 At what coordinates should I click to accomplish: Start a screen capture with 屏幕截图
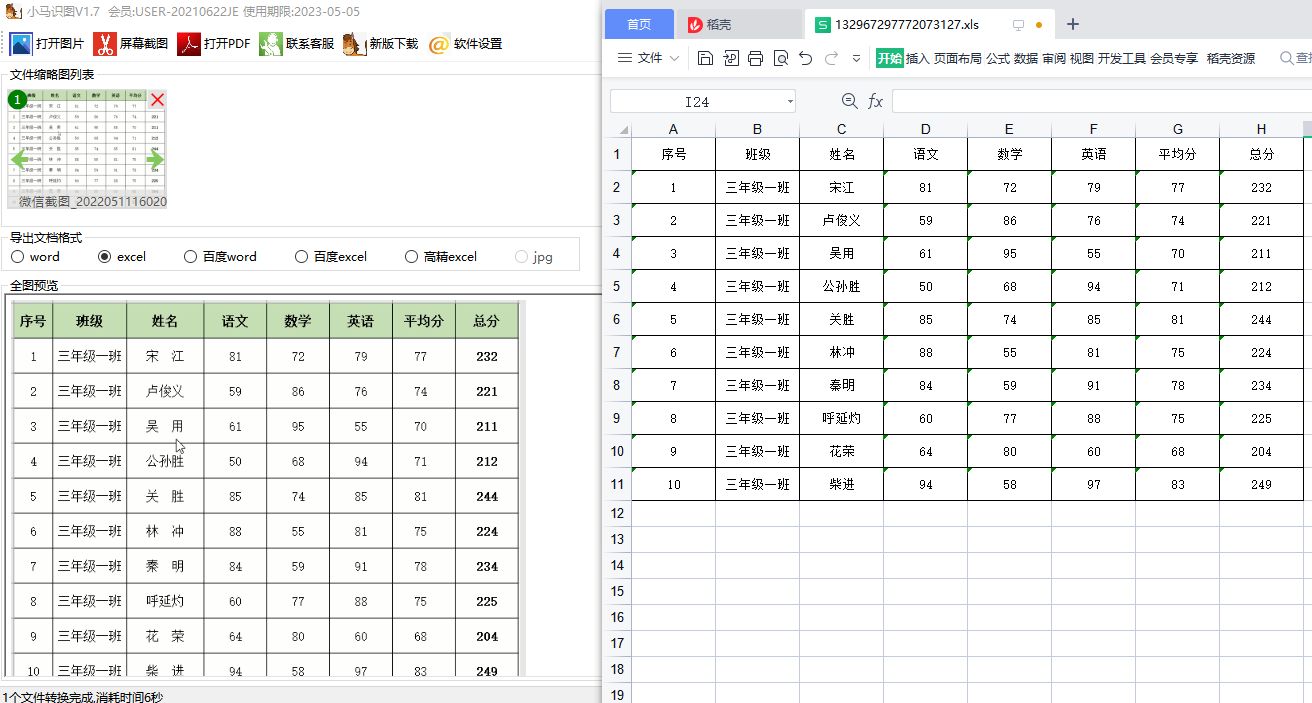tap(131, 44)
